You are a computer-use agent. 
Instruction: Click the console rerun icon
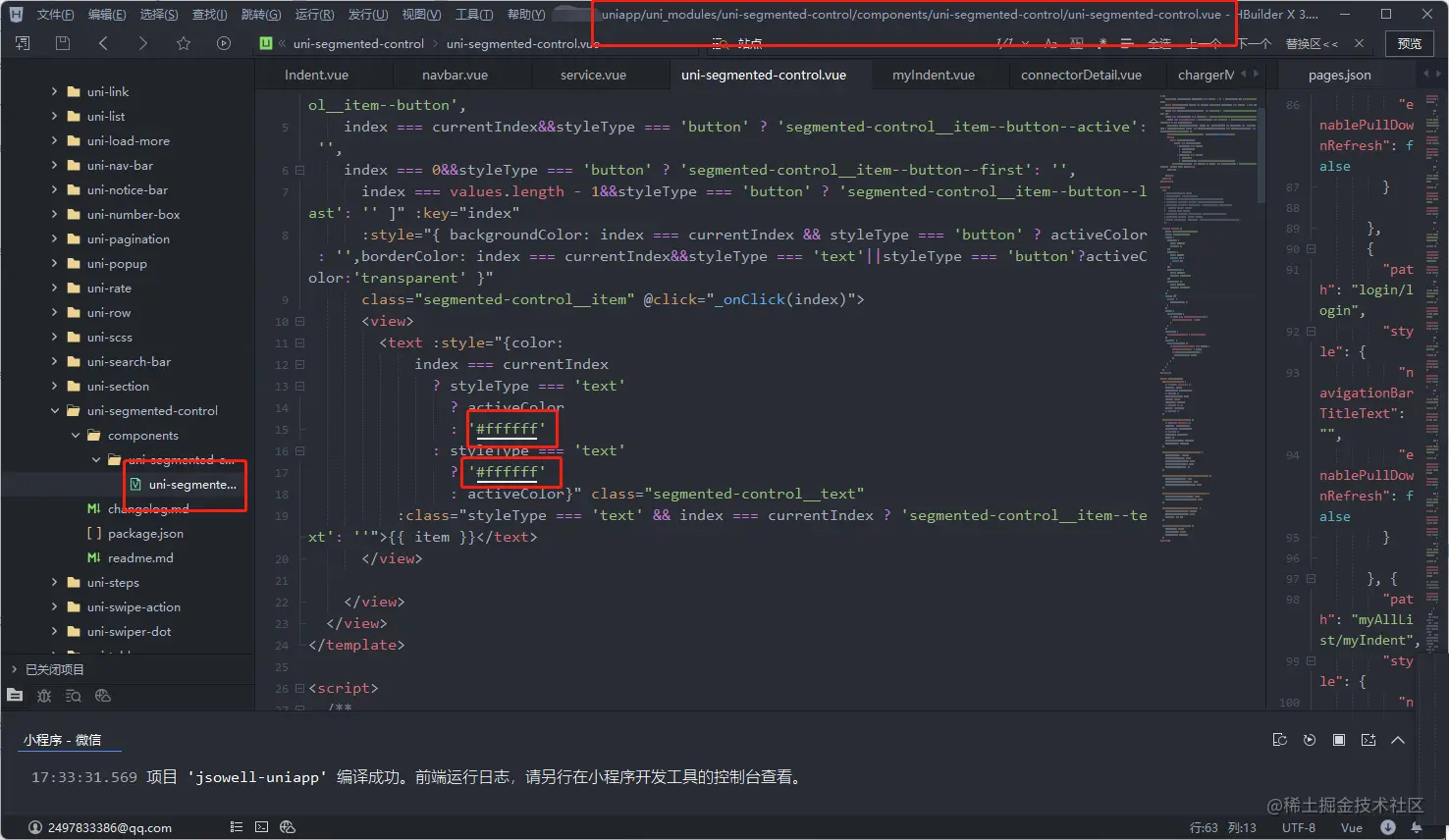pos(1310,740)
